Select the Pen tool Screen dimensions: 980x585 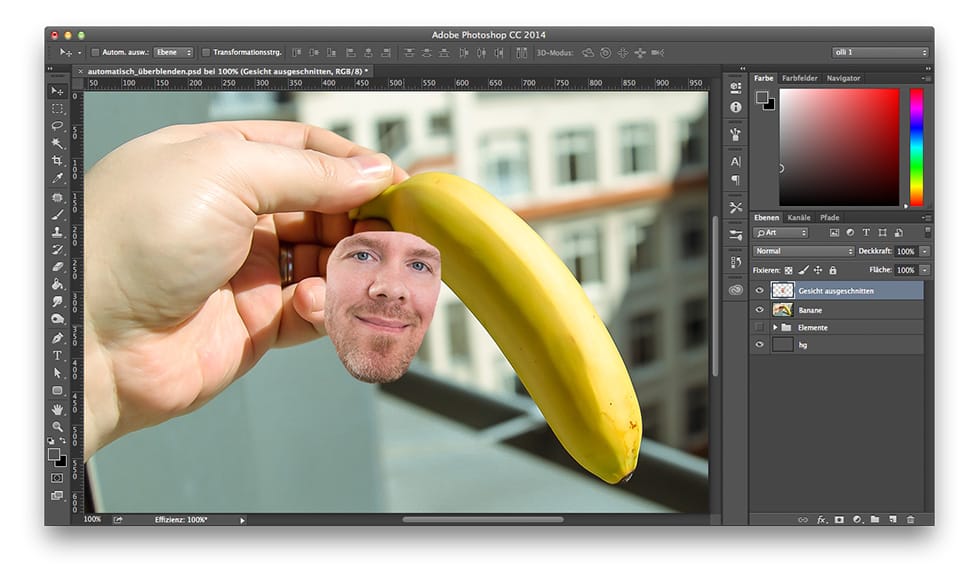(58, 338)
